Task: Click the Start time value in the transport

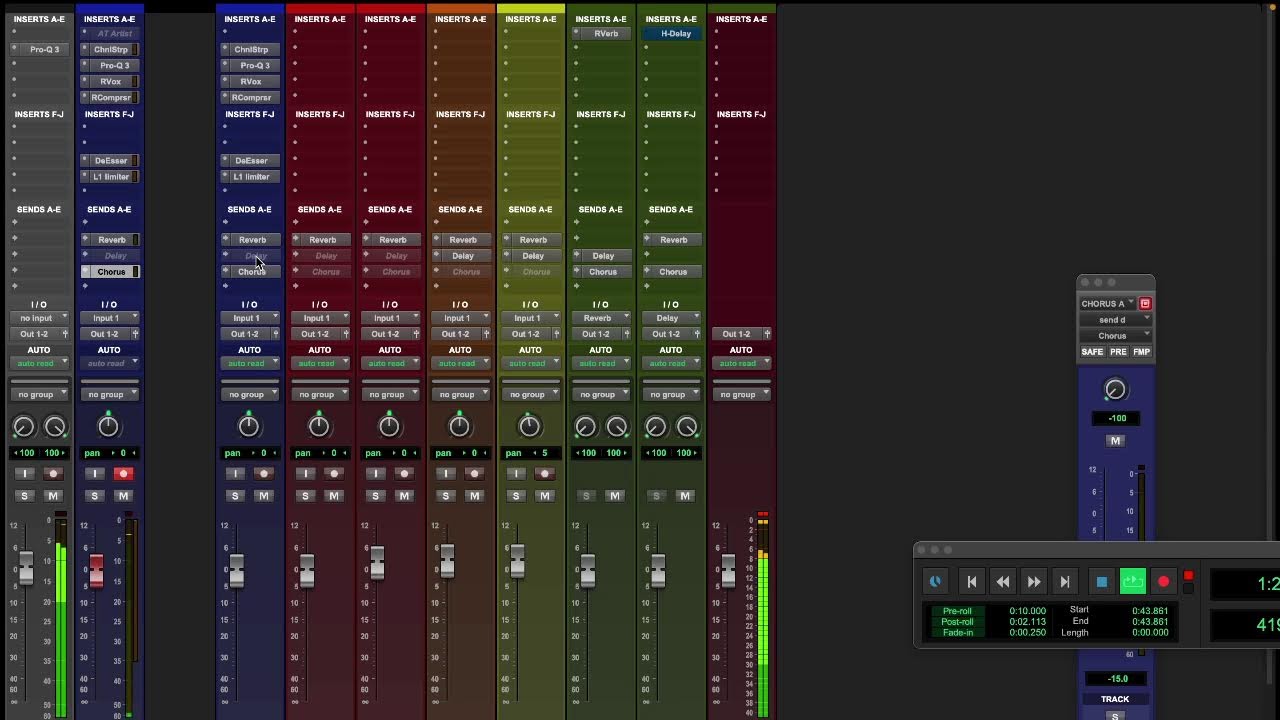Action: [x=1150, y=611]
